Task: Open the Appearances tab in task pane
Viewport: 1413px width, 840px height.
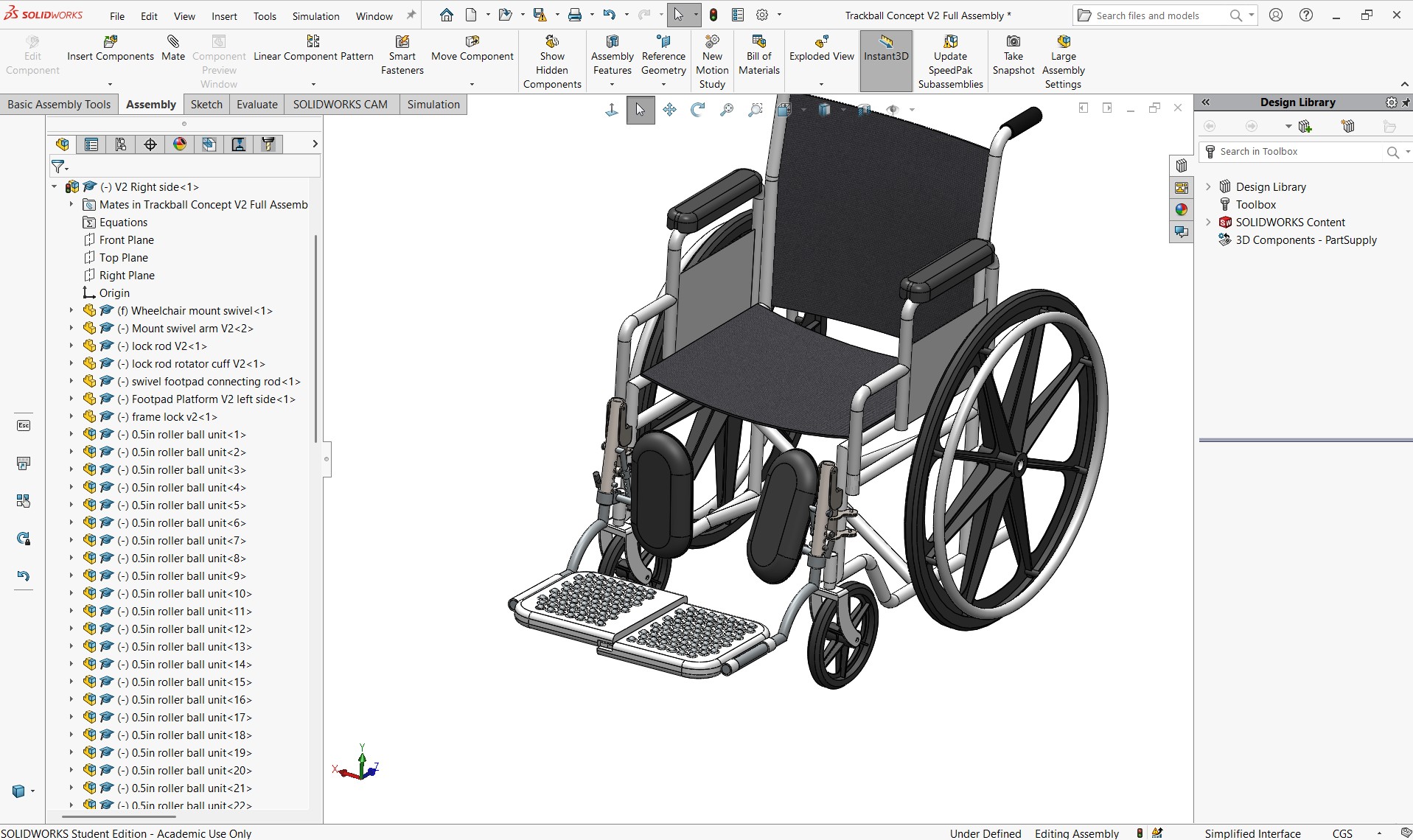Action: coord(1182,210)
